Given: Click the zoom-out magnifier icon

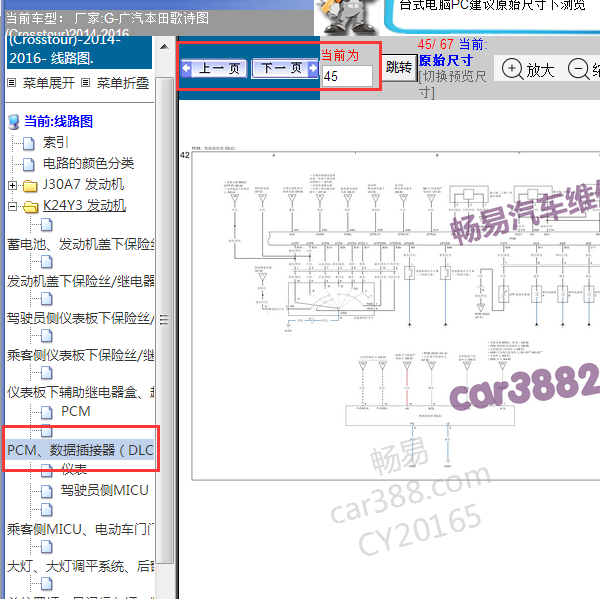Looking at the screenshot, I should pyautogui.click(x=578, y=69).
